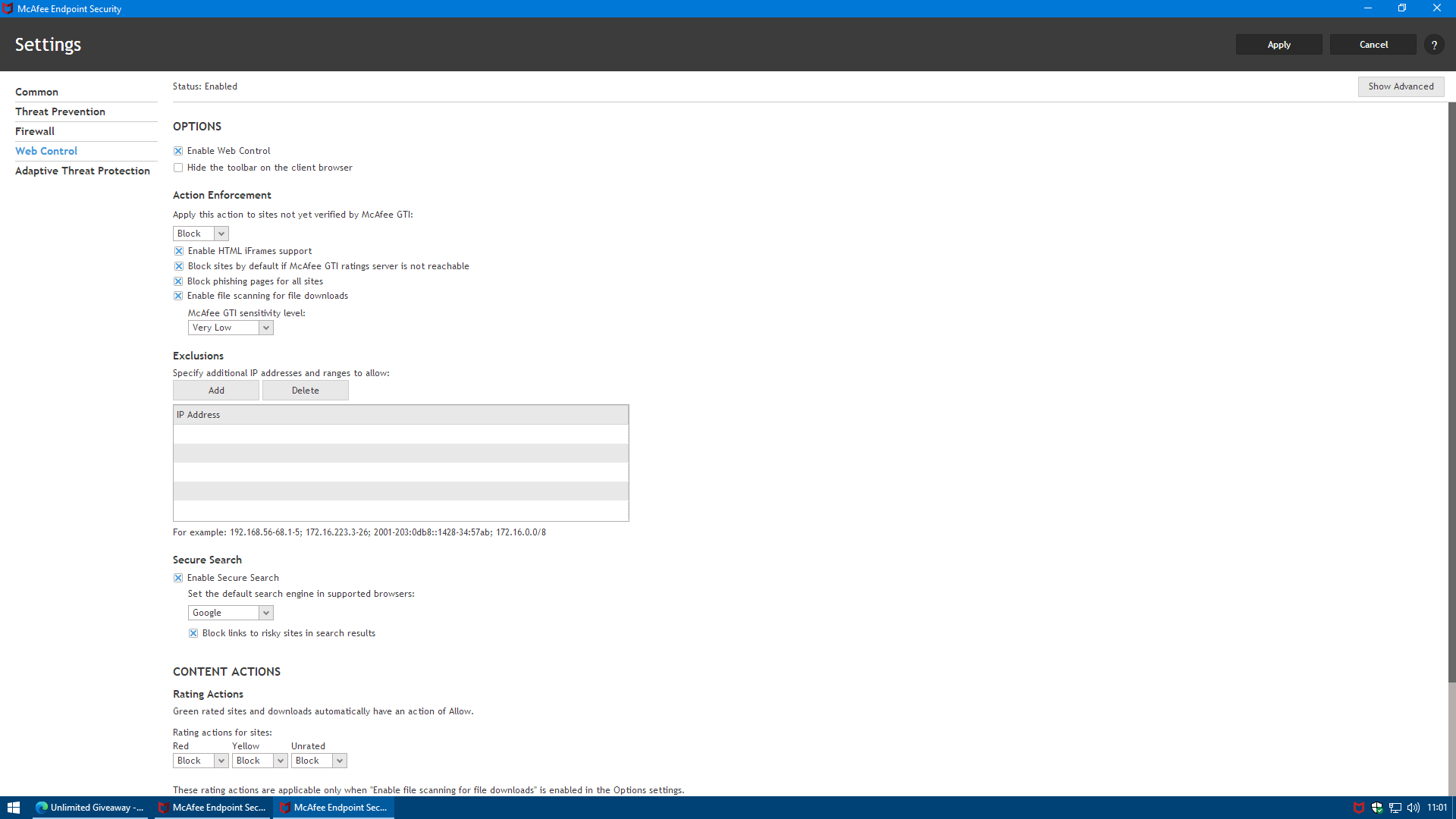Disable Enable Secure Search checkbox
The height and width of the screenshot is (819, 1456).
[178, 578]
